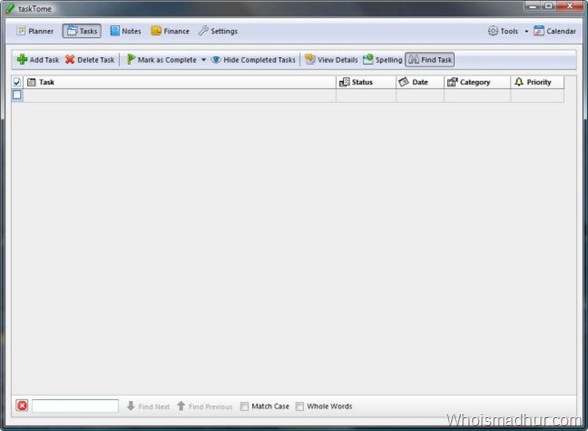Run the Spelling check tool
Screen dimensions: 588x431
[x=382, y=60]
